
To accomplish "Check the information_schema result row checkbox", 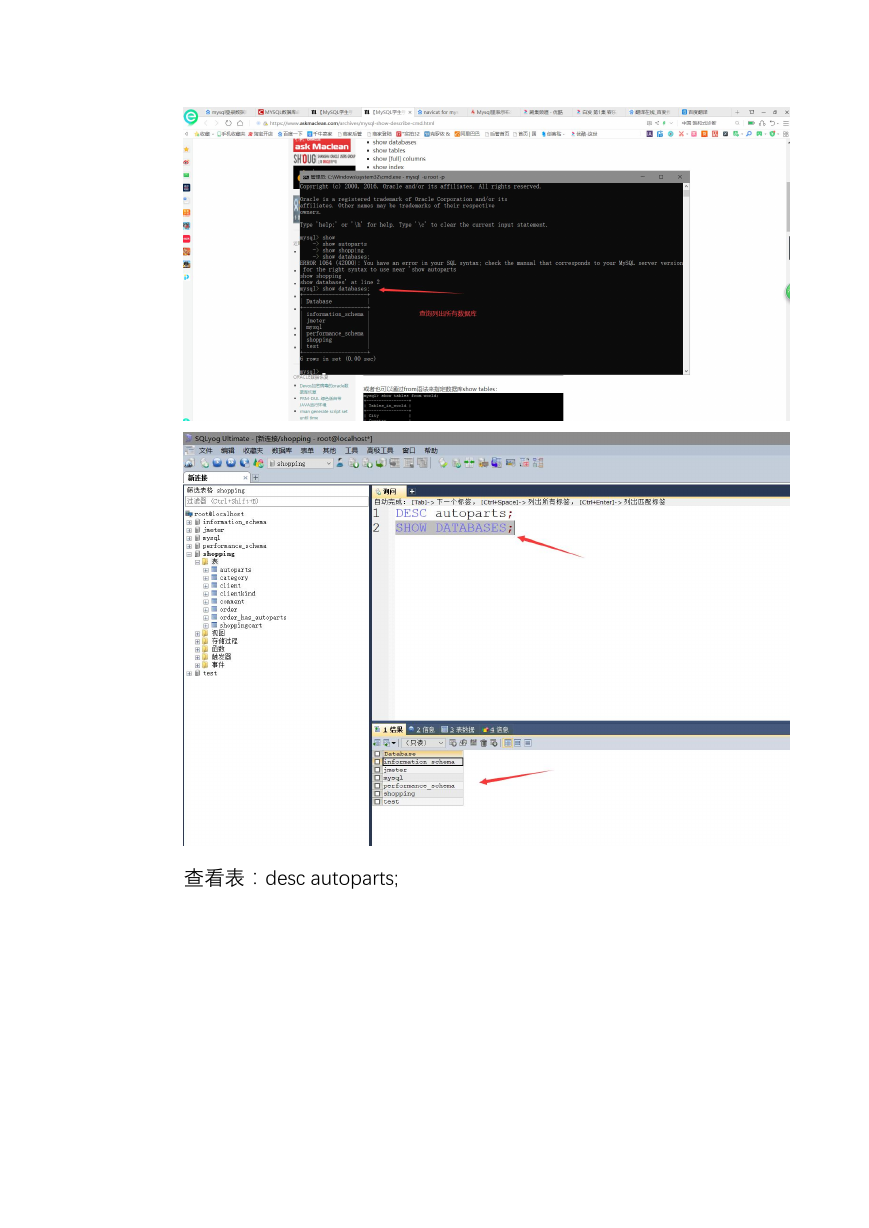I will pyautogui.click(x=377, y=762).
